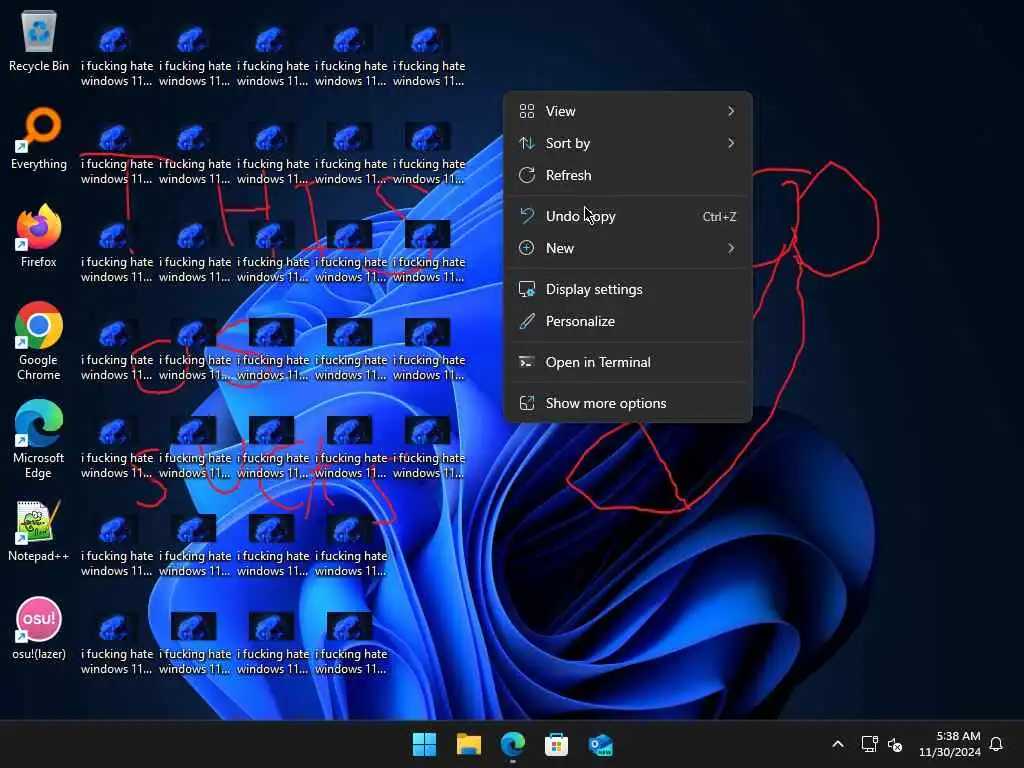Image resolution: width=1024 pixels, height=768 pixels.
Task: Open Notepad++ desktop shortcut
Action: point(39,532)
